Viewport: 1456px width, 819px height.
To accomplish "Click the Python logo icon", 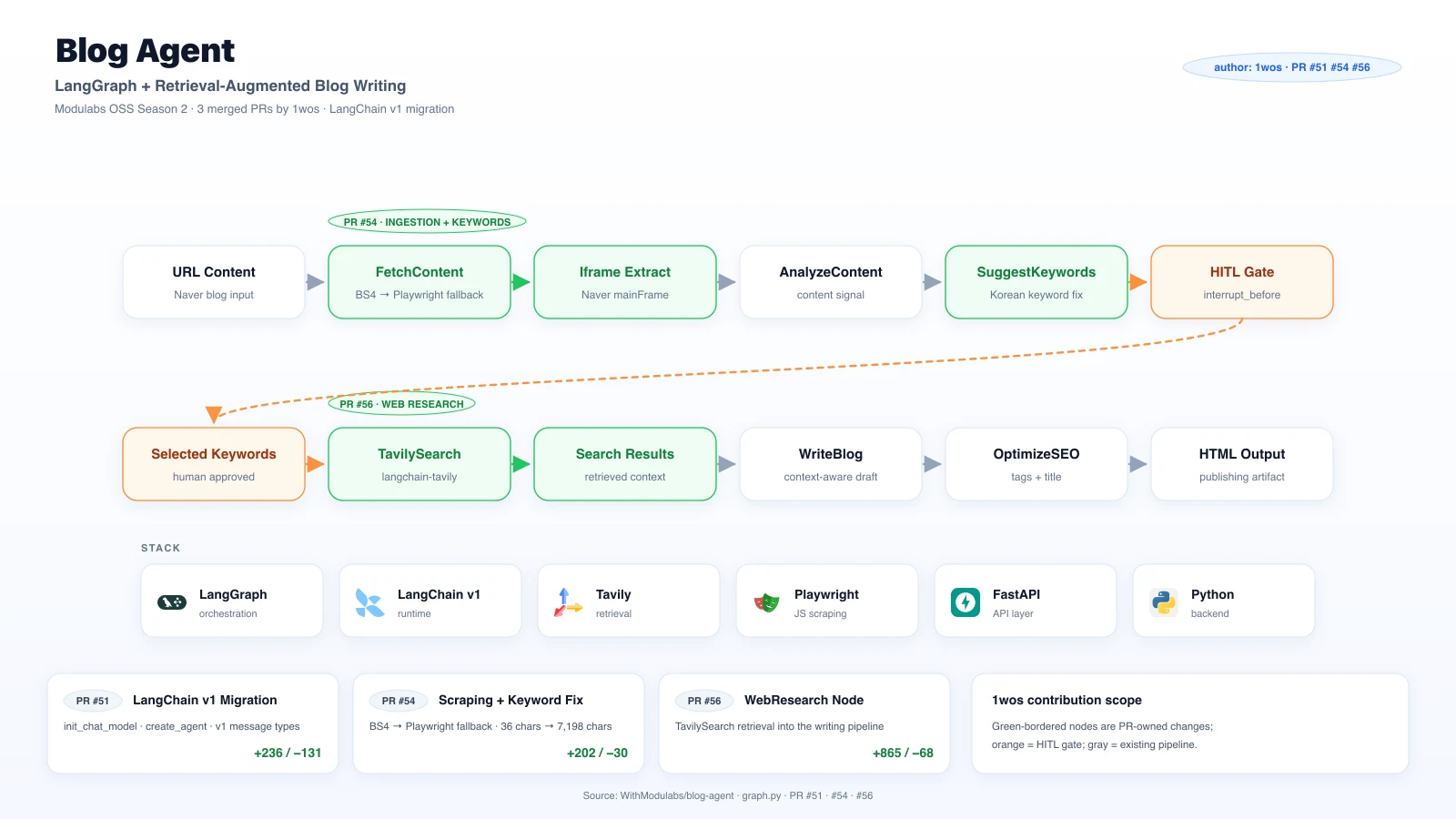I will click(x=1164, y=602).
